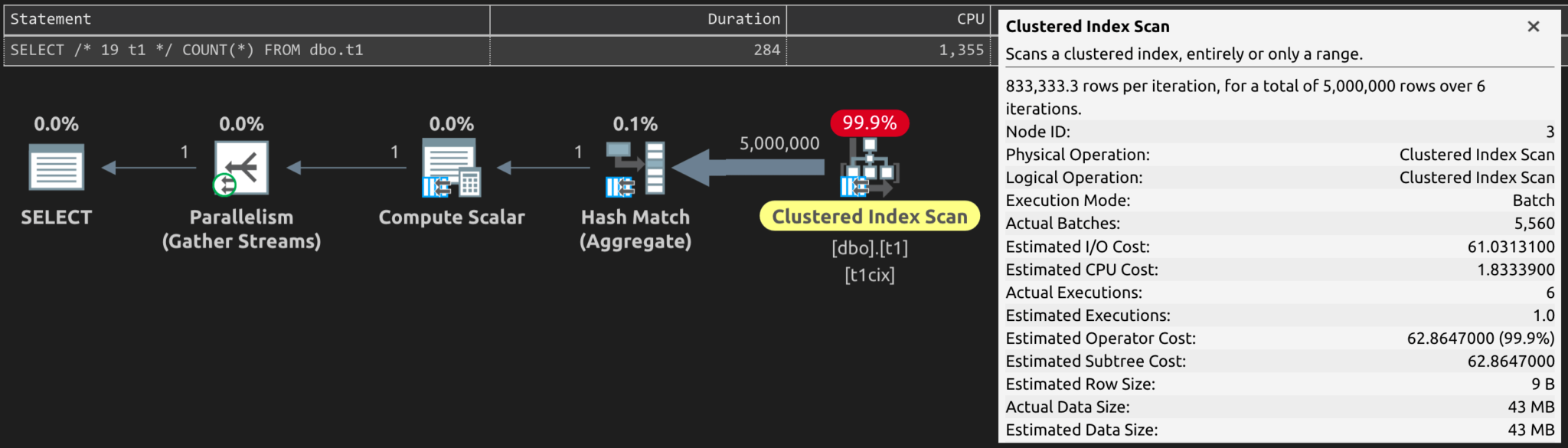This screenshot has width=1568, height=448.
Task: Click the Statement column header
Action: (247, 19)
